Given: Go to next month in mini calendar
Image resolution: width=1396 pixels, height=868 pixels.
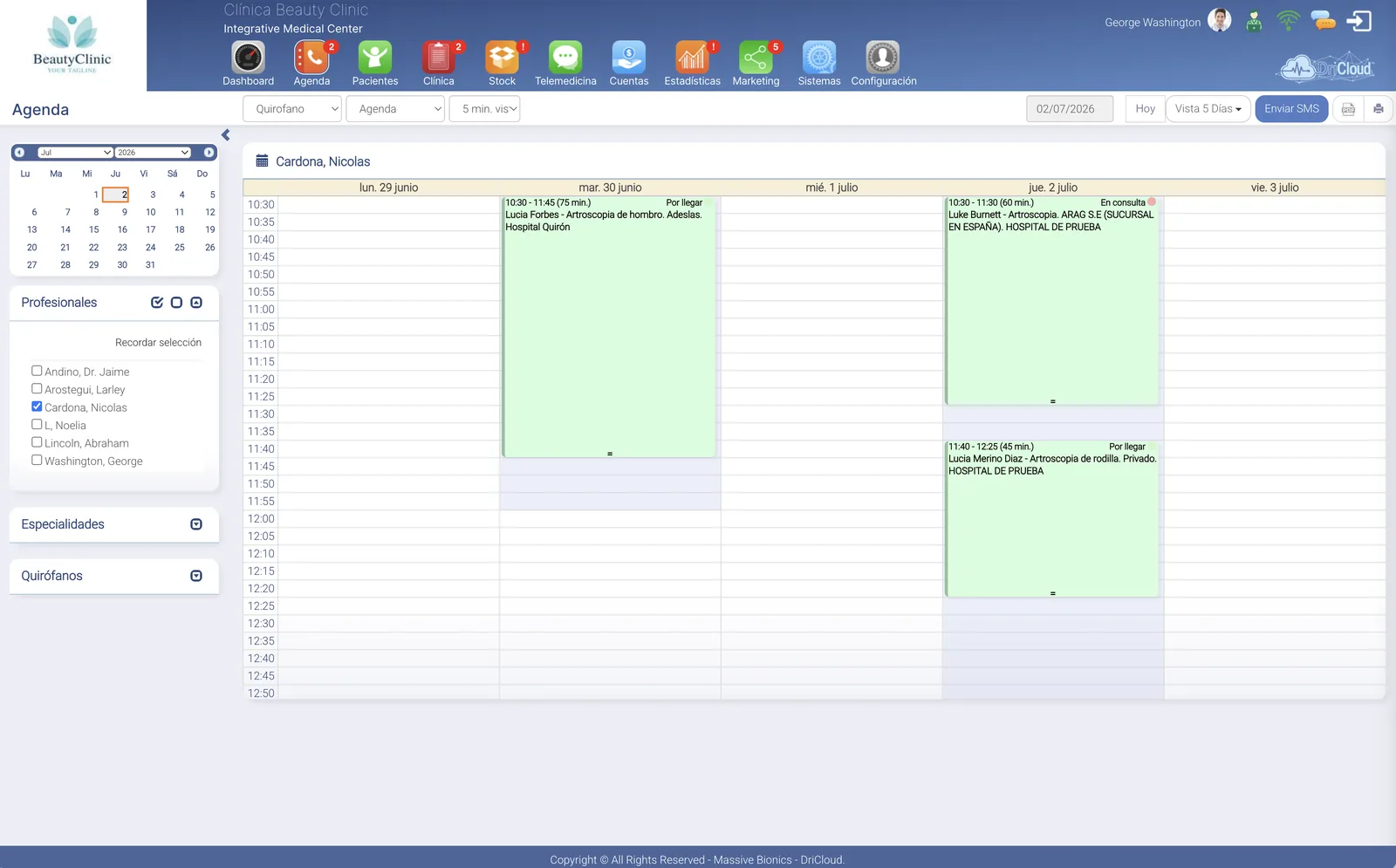Looking at the screenshot, I should click(209, 153).
